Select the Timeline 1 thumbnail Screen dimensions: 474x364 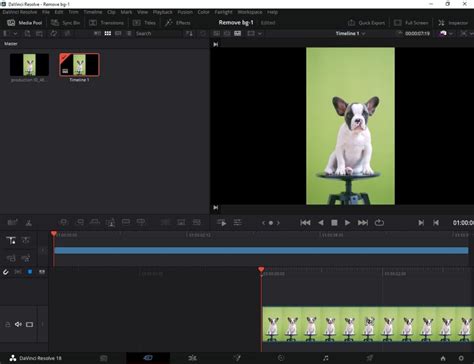(79, 65)
